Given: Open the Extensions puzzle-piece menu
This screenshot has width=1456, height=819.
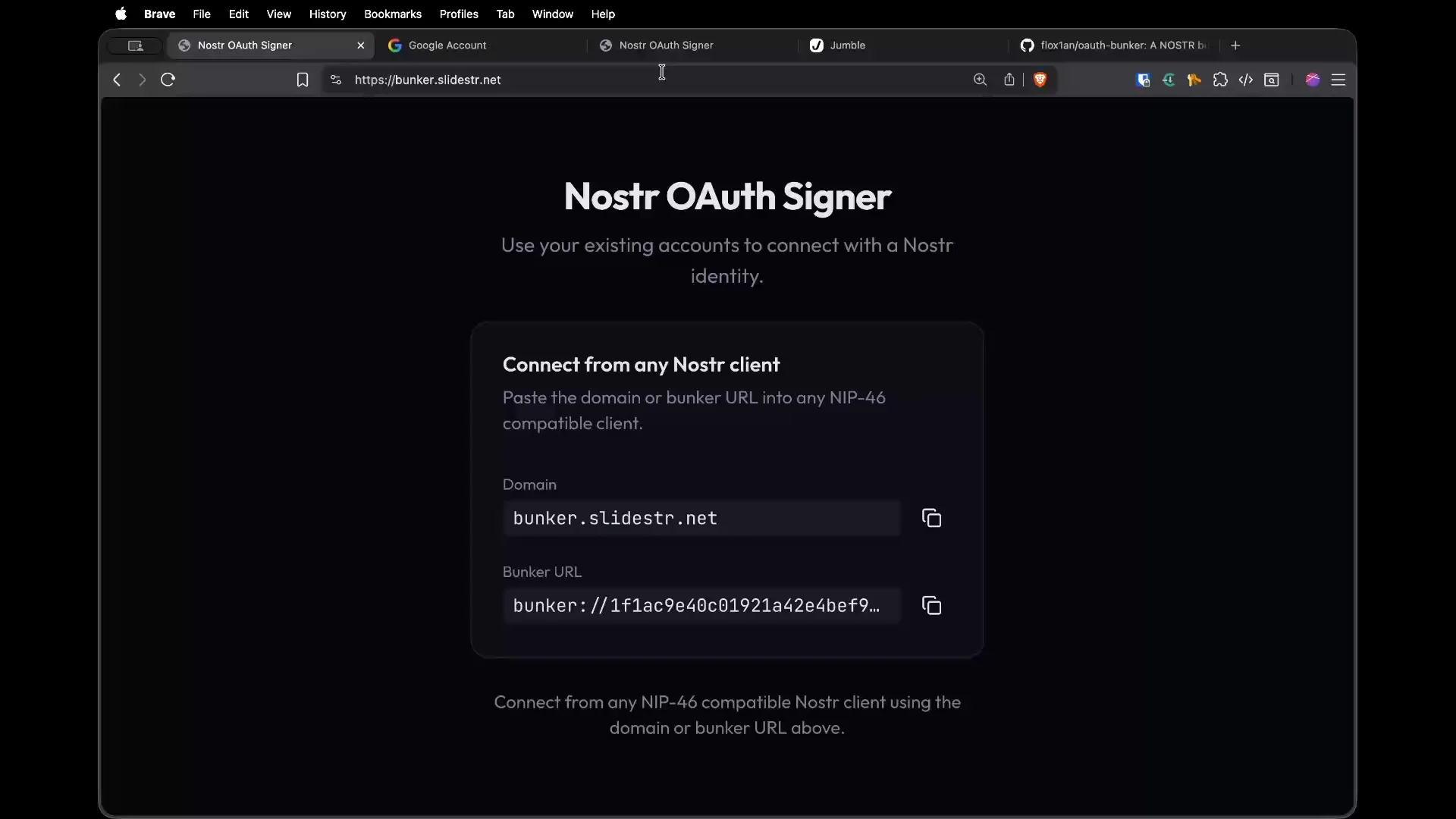Looking at the screenshot, I should 1220,80.
